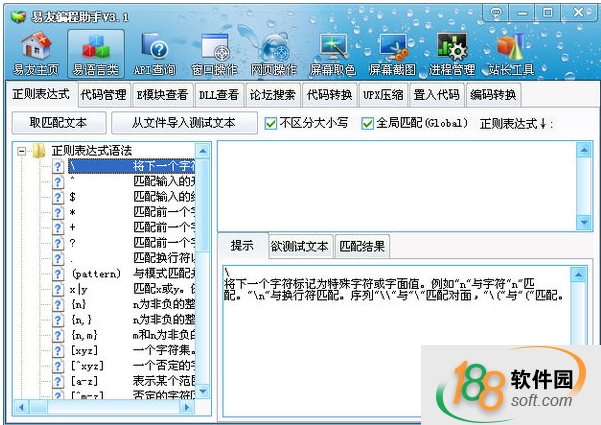The width and height of the screenshot is (601, 425).
Task: Disable the 全局匹配(Global) checkbox
Action: 368,124
